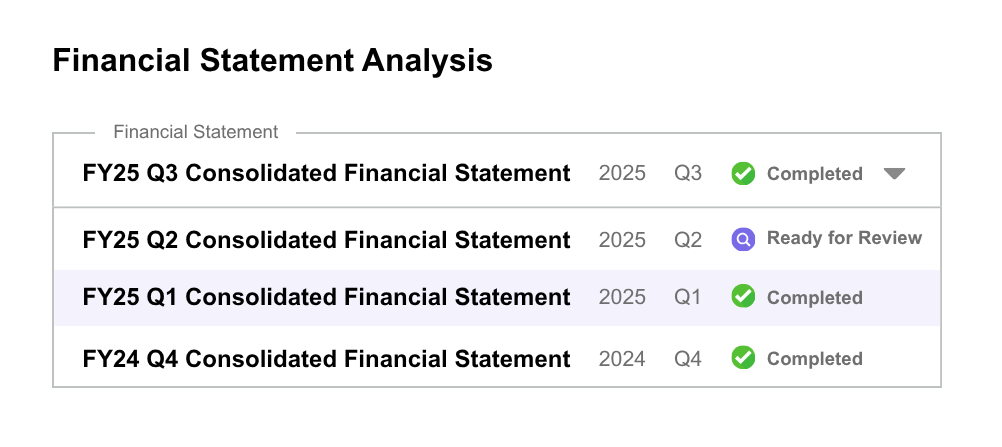Viewport: 1002px width, 447px height.
Task: Click the Q1 quarter label in highlighted row
Action: click(x=688, y=298)
